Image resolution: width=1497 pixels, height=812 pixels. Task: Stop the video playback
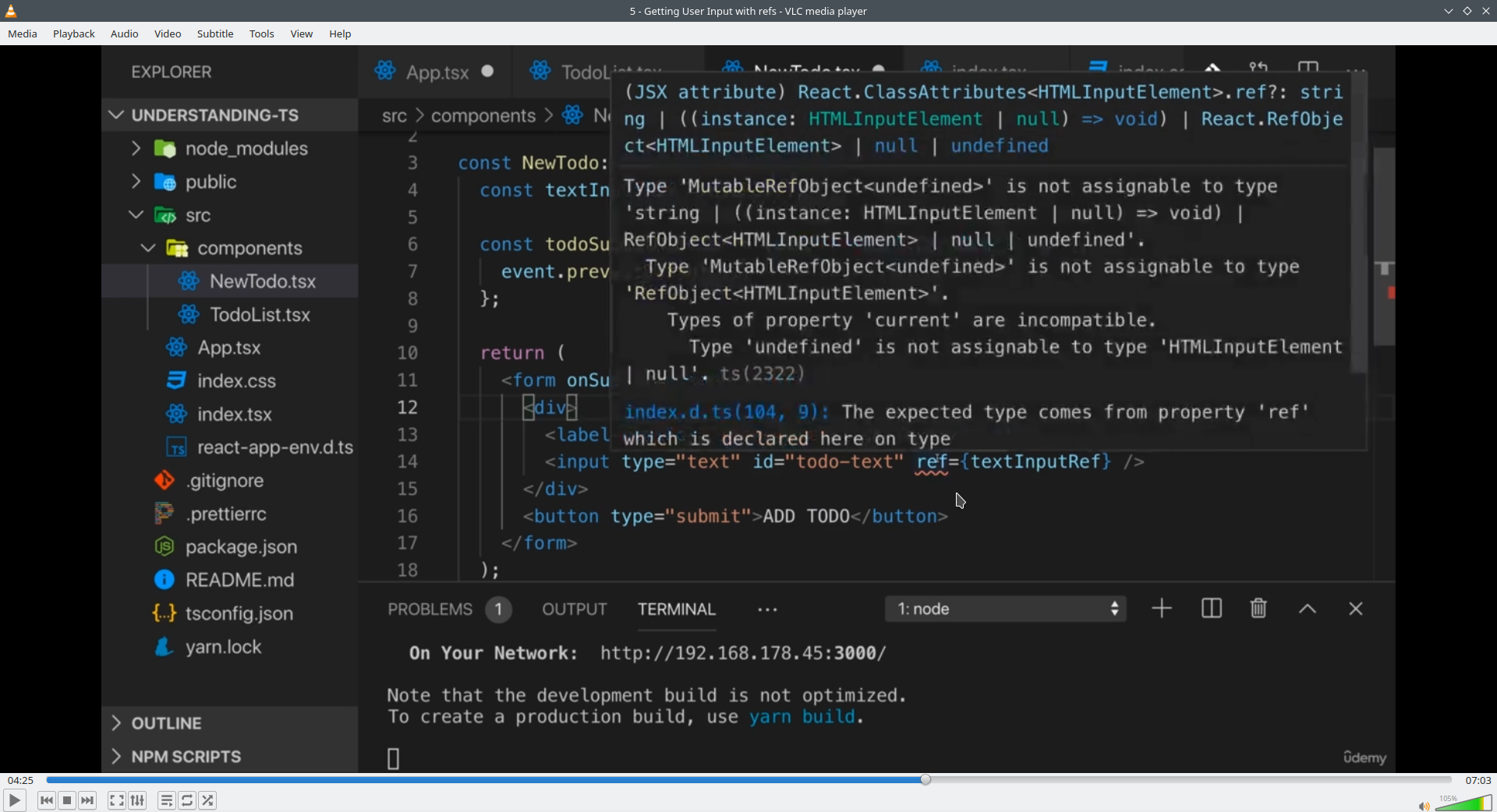point(67,800)
